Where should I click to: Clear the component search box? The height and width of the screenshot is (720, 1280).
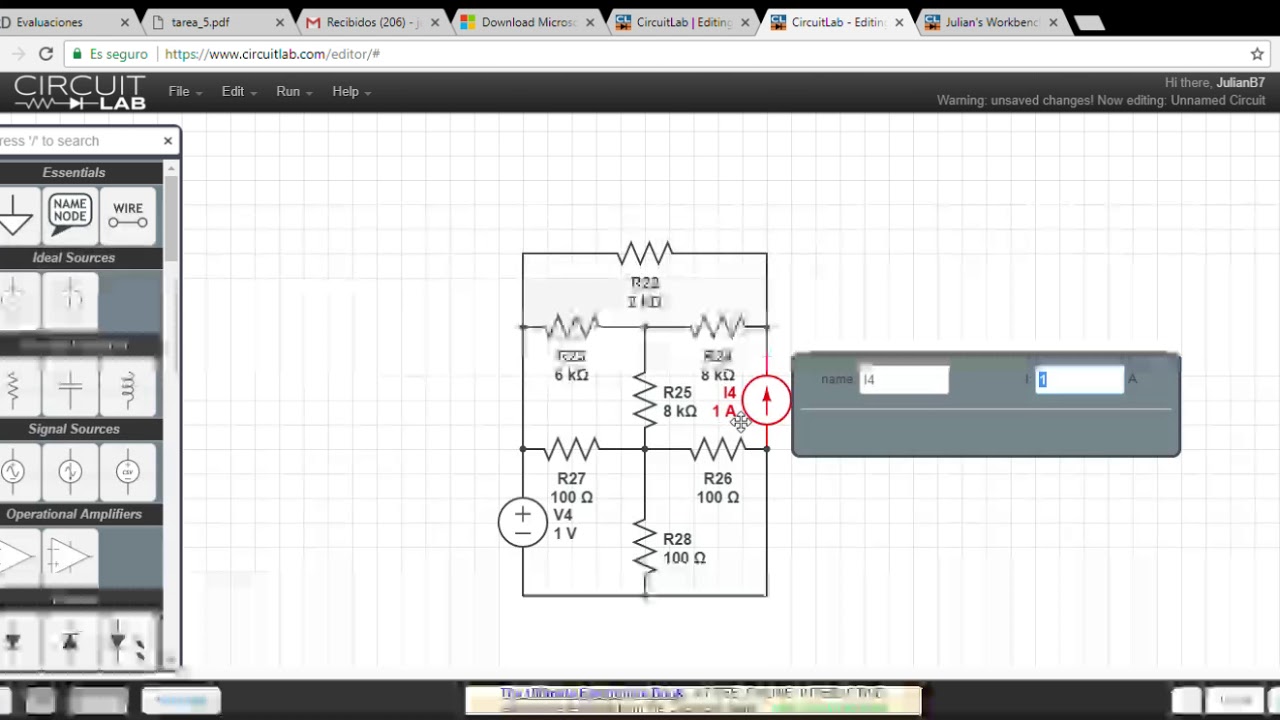(x=168, y=141)
